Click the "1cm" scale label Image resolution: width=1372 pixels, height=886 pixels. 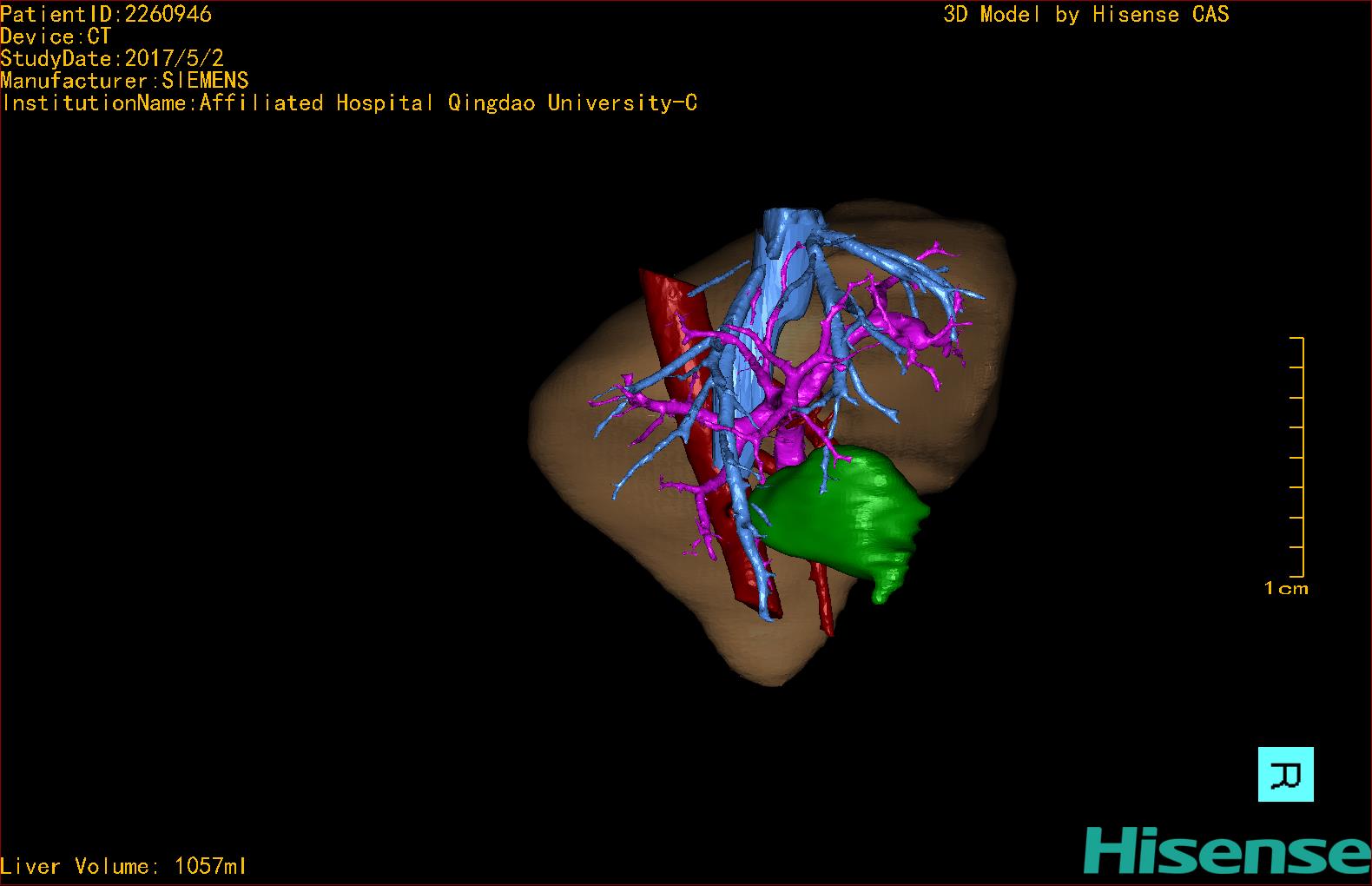[1286, 589]
